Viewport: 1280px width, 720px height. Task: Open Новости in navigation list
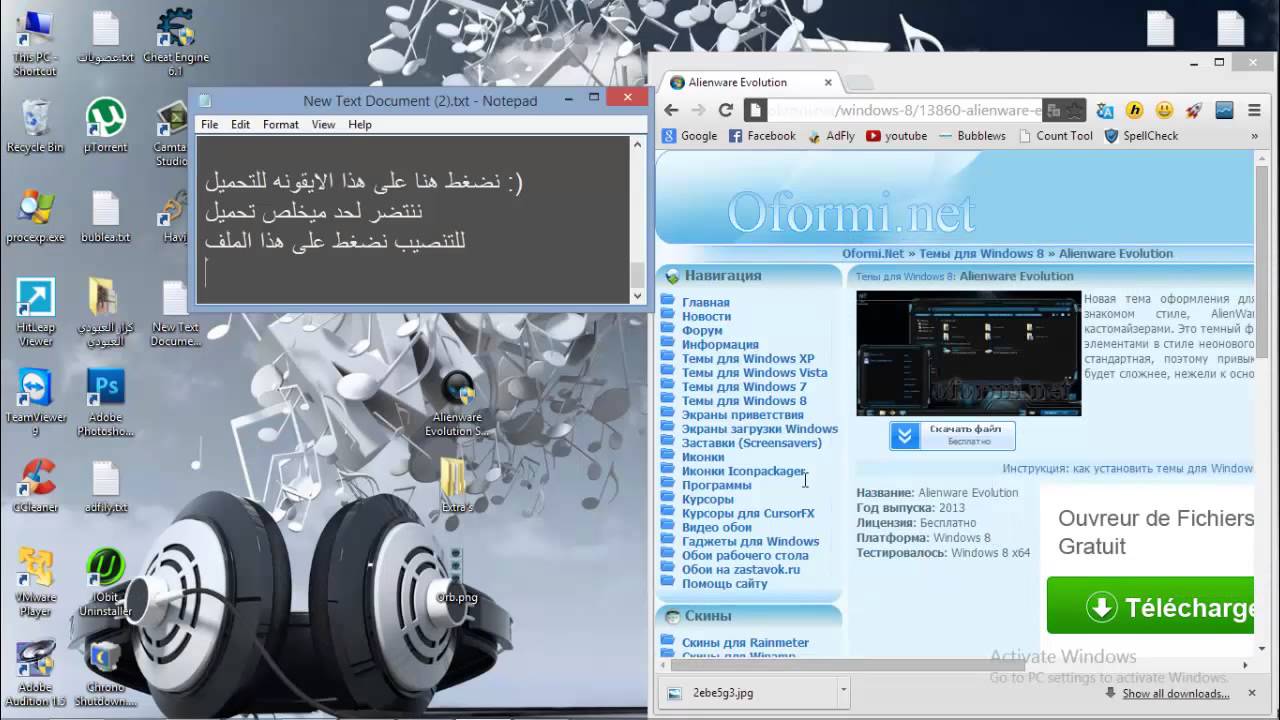(706, 316)
